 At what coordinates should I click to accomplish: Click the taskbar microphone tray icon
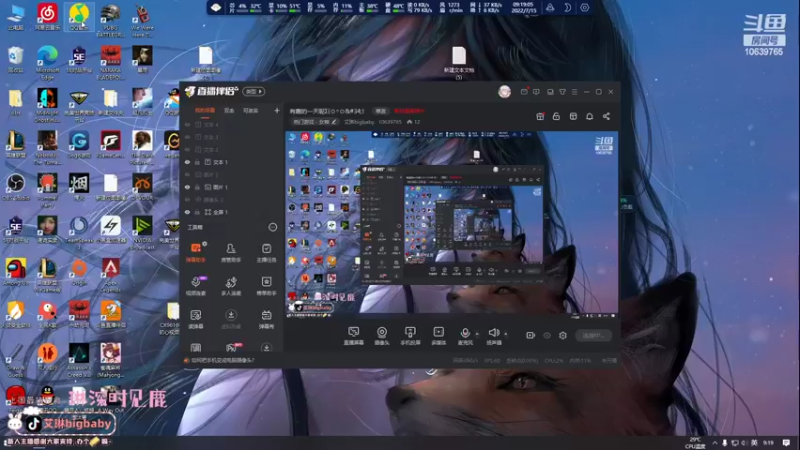[724, 442]
